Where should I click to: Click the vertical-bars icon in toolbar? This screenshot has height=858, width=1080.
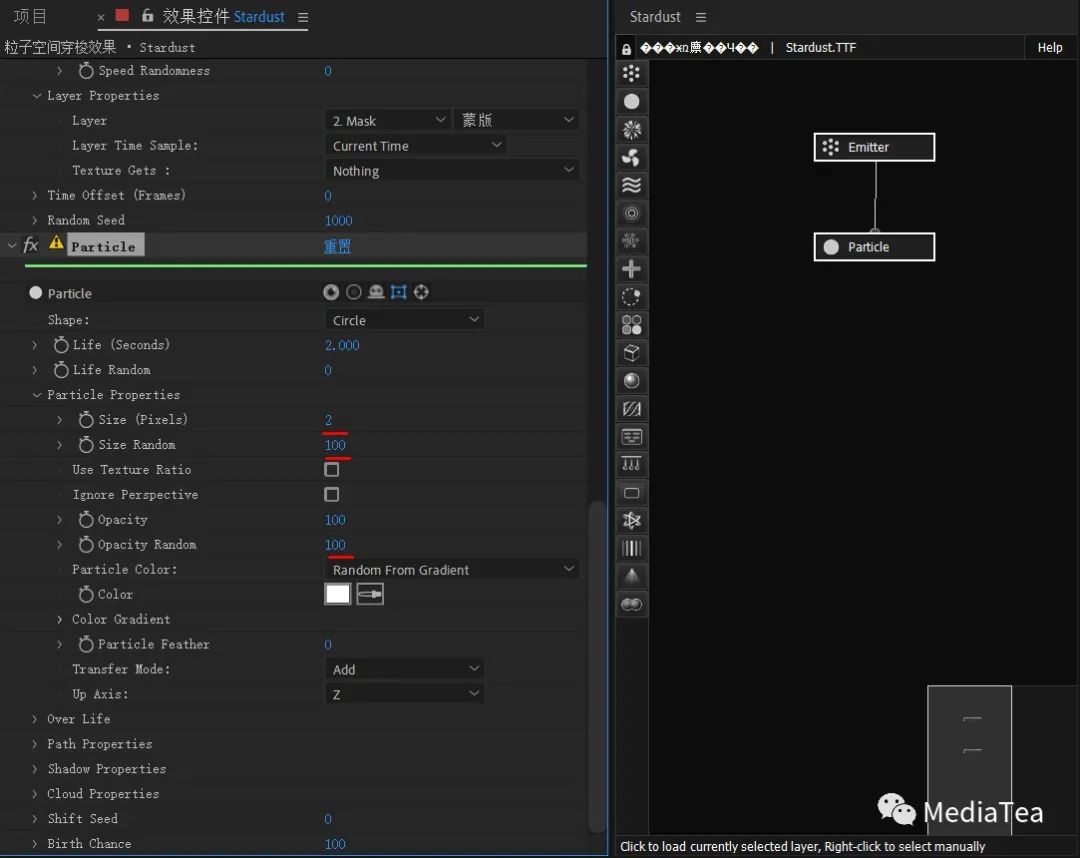pos(631,549)
